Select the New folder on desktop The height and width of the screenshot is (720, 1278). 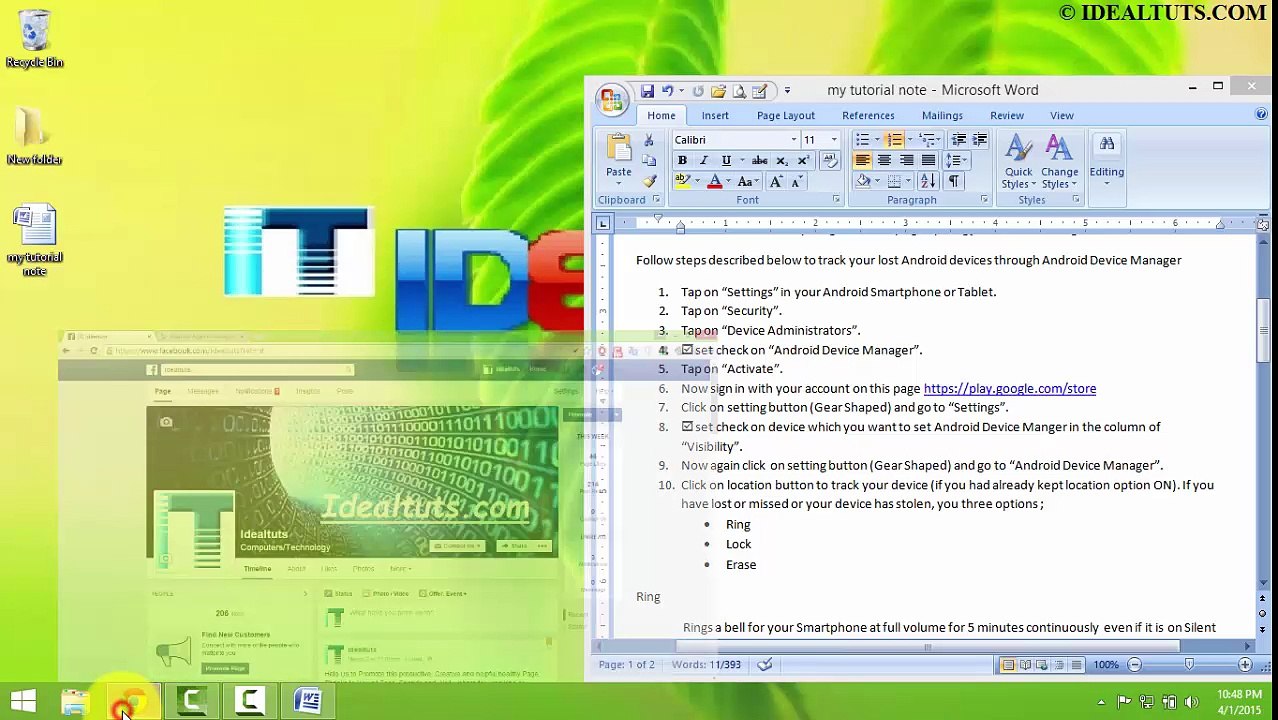(x=34, y=137)
